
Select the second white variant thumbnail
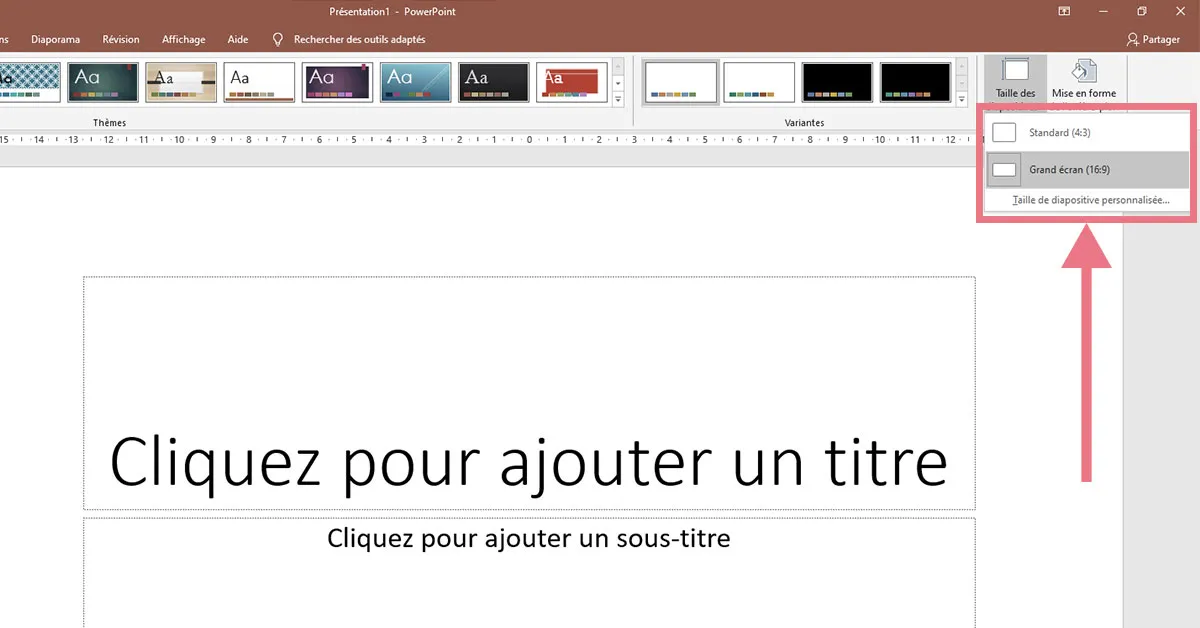pos(759,82)
